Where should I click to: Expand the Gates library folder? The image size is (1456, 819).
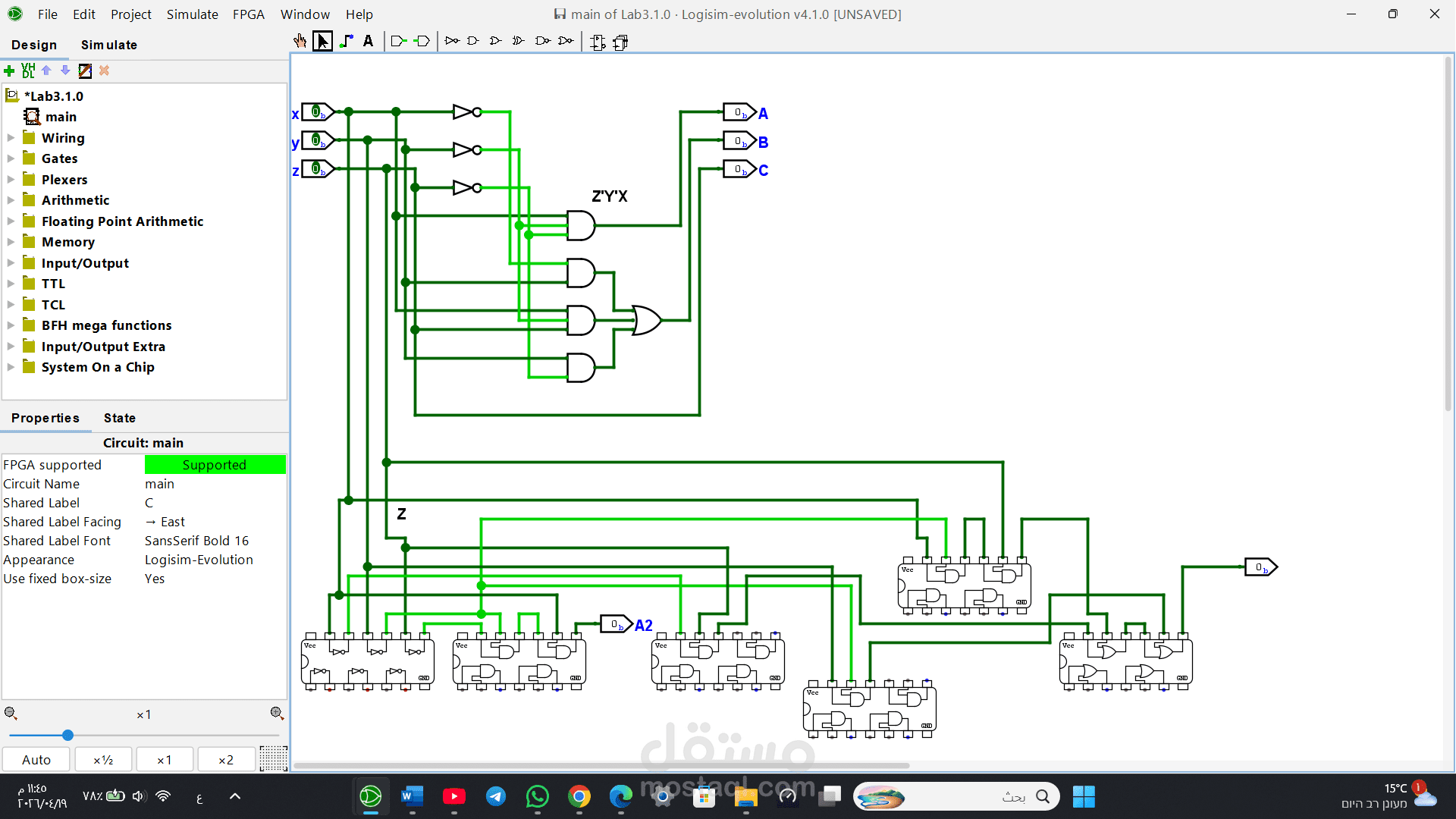[11, 158]
